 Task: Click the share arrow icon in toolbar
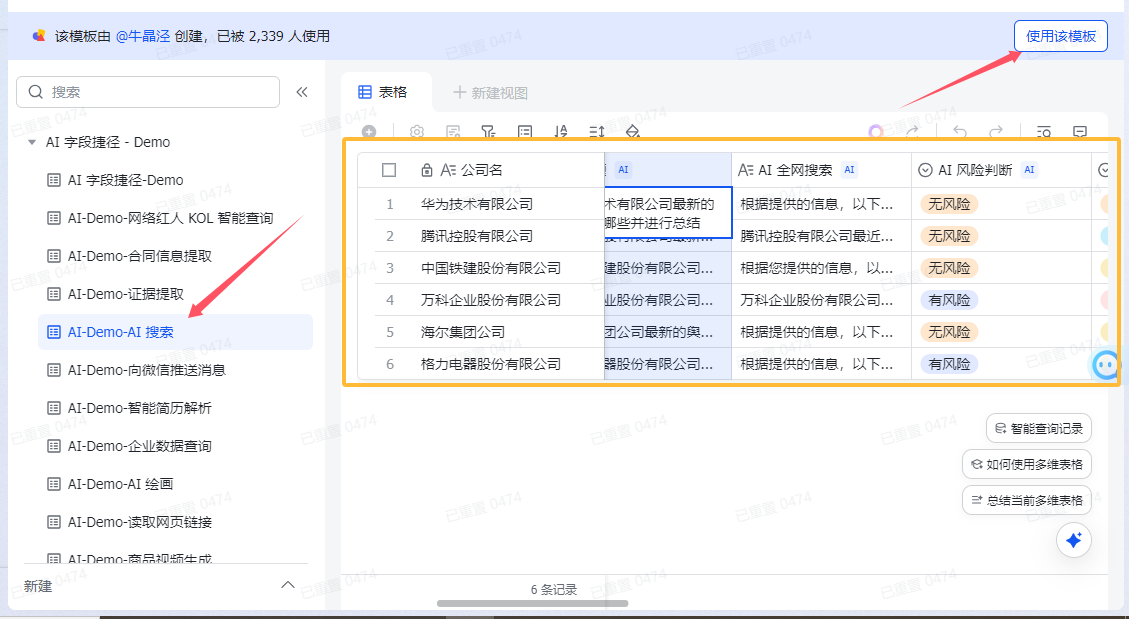pos(912,132)
